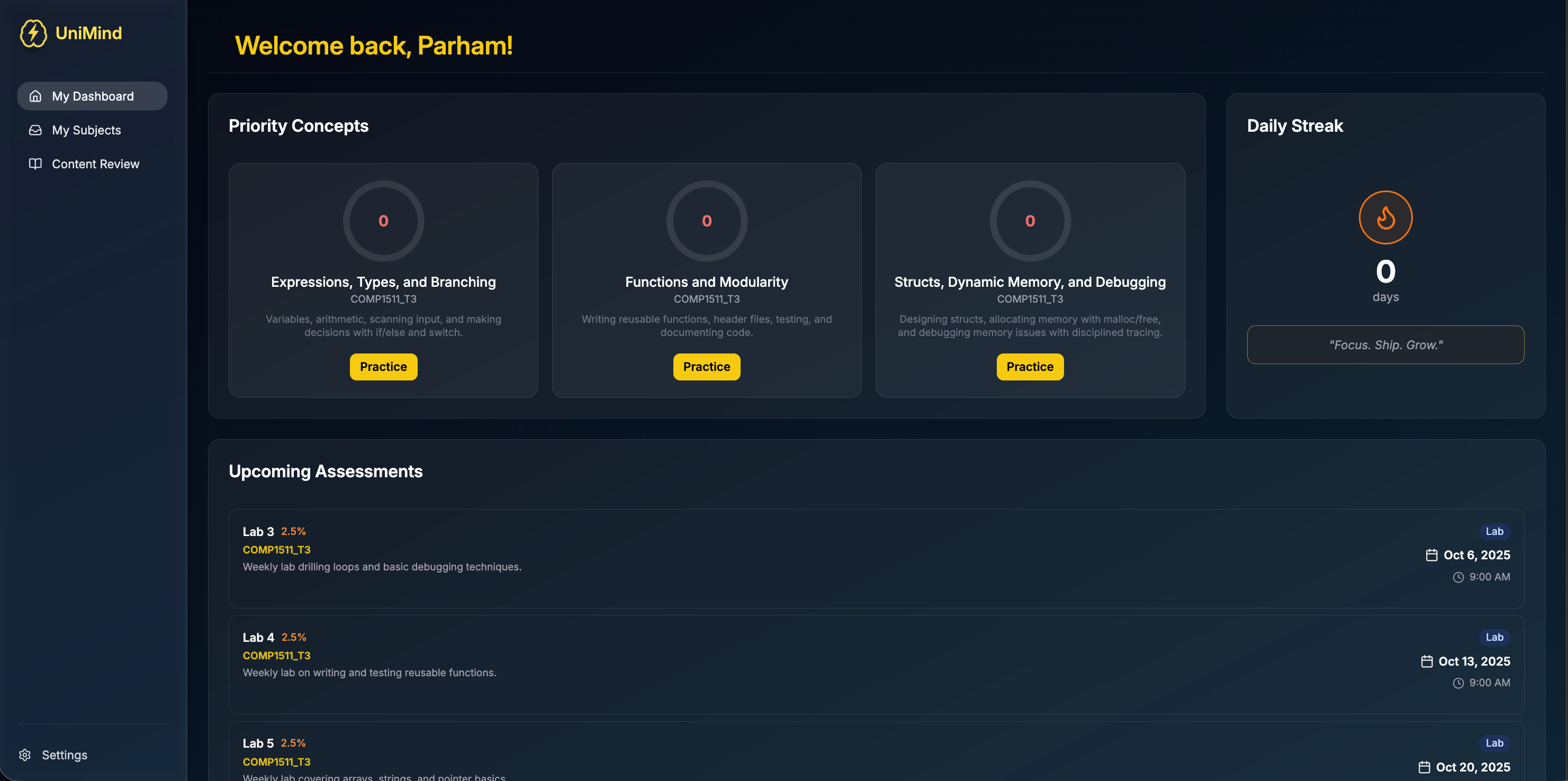Click the Functions and Modularity progress ring
The height and width of the screenshot is (781, 1568).
pyautogui.click(x=706, y=221)
